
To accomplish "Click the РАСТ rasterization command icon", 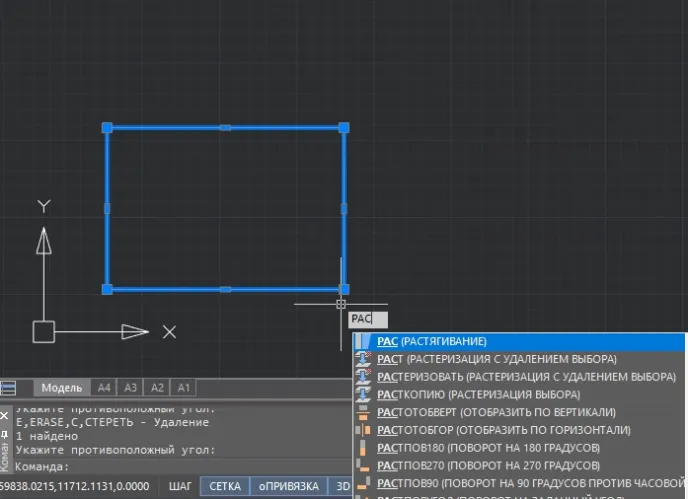I will (364, 359).
